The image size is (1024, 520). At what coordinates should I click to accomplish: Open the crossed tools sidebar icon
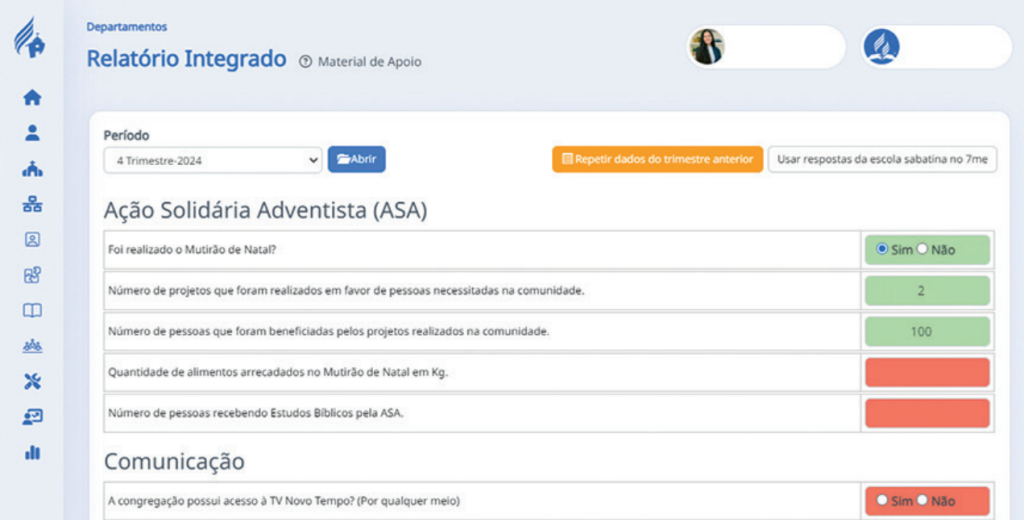click(x=32, y=381)
